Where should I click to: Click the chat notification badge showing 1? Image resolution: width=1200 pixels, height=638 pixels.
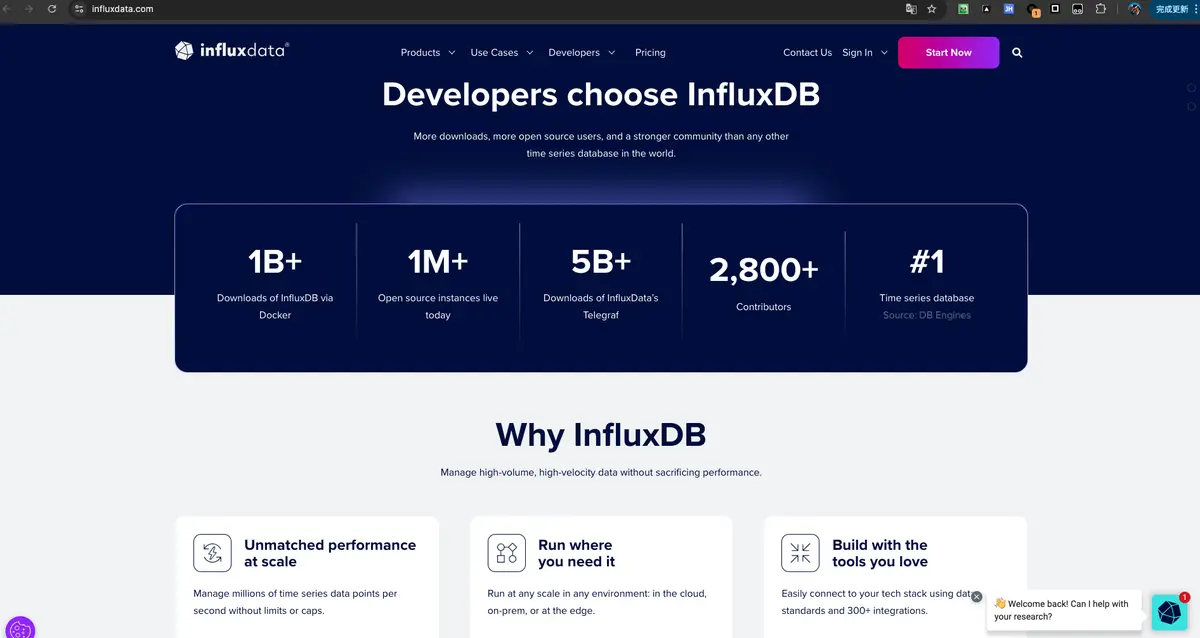(x=1183, y=595)
